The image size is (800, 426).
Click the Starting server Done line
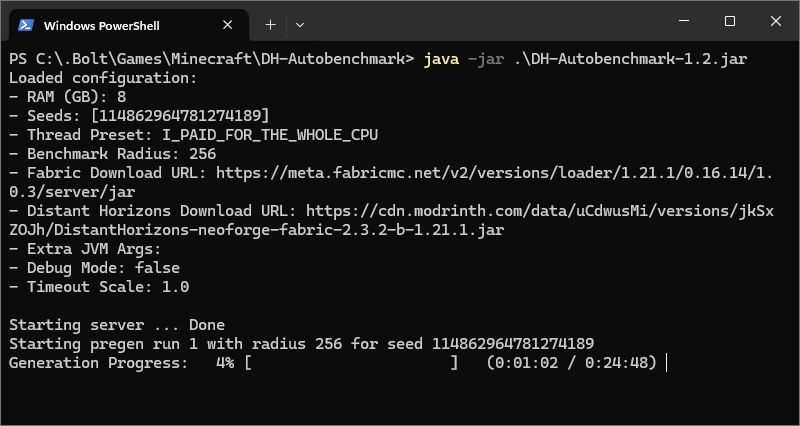tap(116, 325)
